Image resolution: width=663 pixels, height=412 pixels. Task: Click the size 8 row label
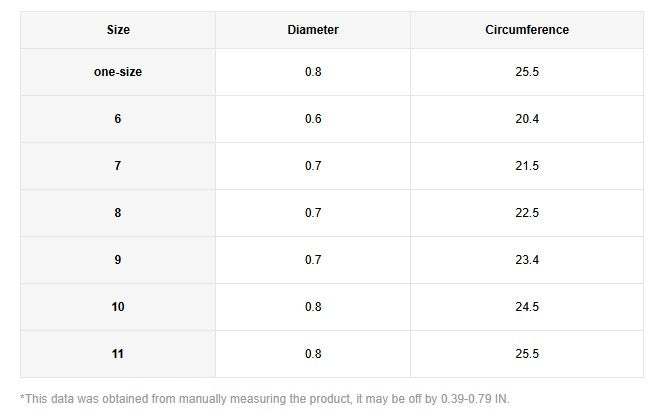118,213
